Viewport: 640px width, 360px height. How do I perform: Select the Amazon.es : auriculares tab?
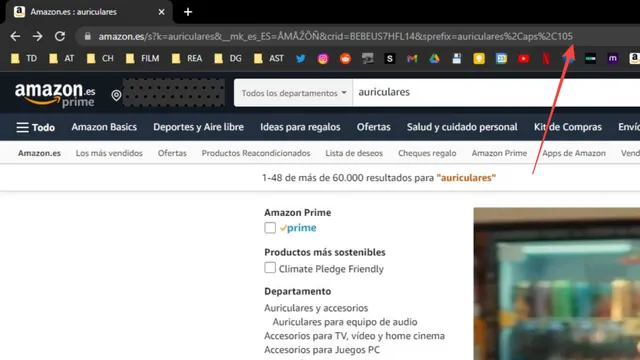(x=89, y=12)
